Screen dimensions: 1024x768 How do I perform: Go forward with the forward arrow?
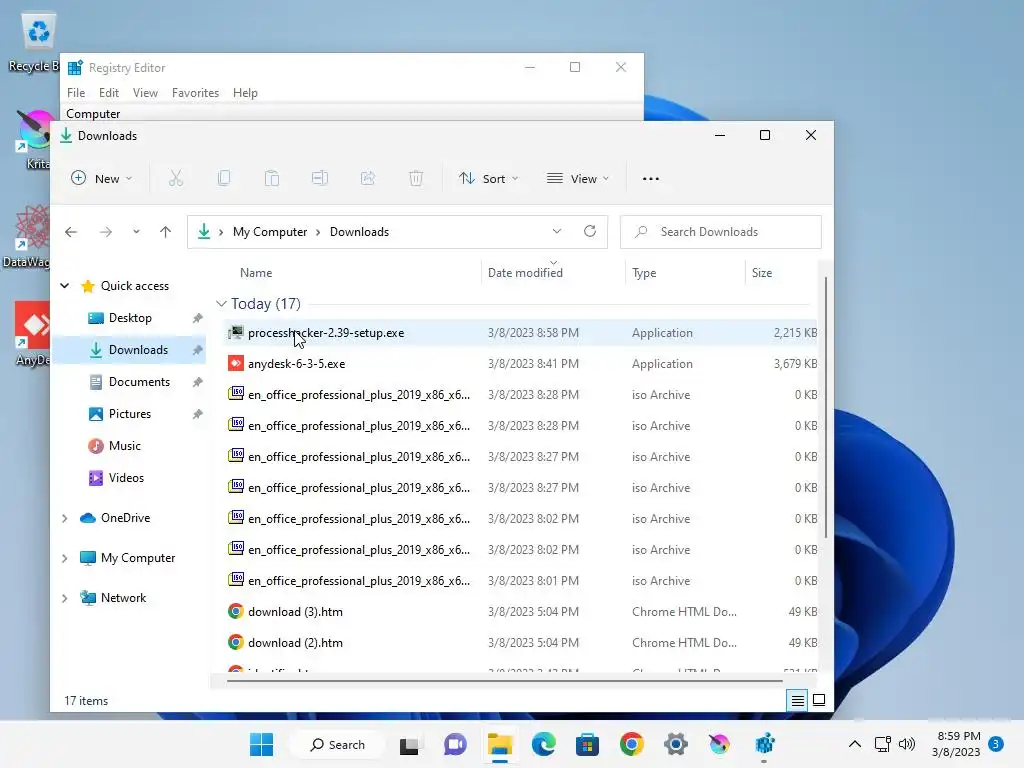pyautogui.click(x=106, y=232)
